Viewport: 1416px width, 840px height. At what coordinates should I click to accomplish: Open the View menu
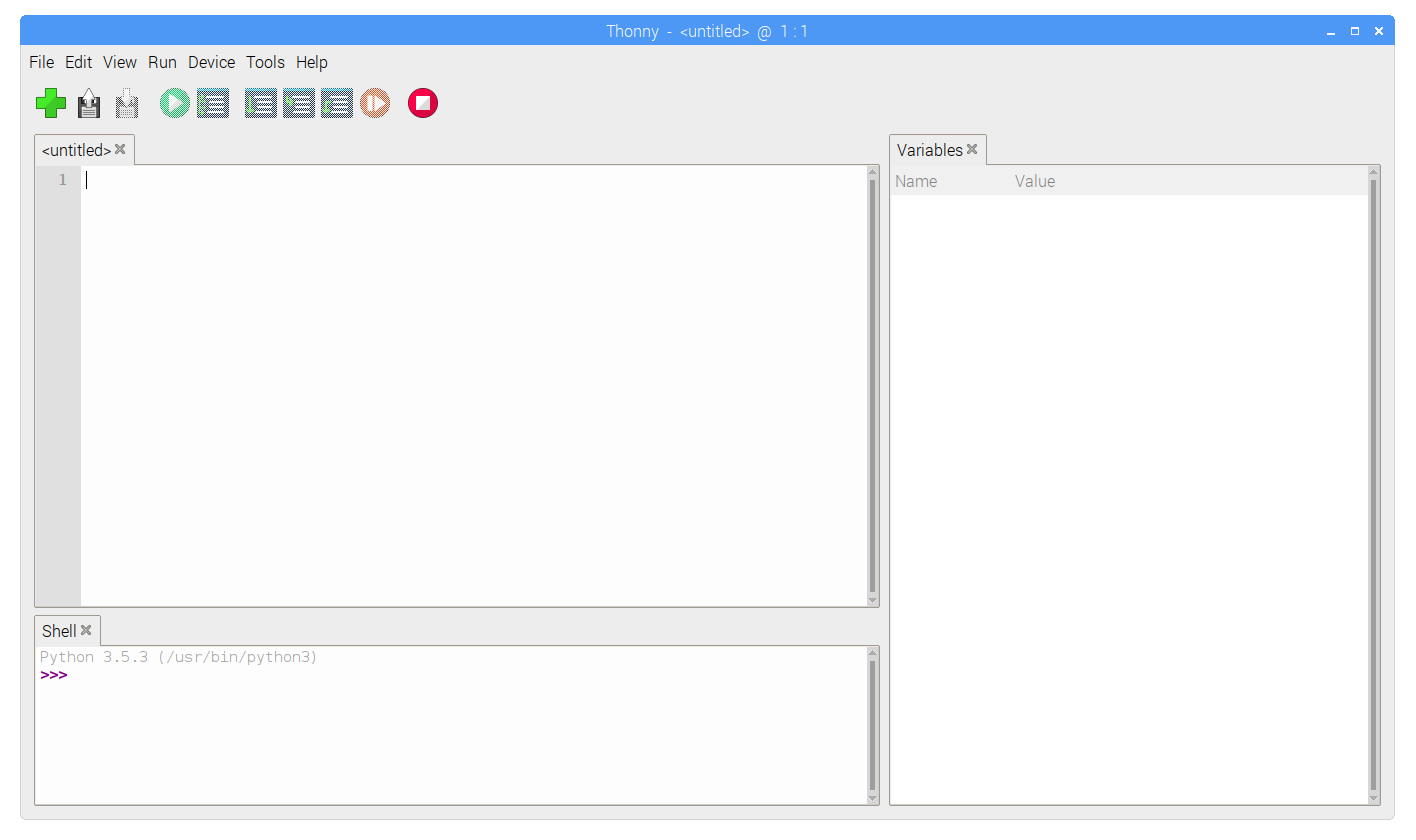coord(119,62)
